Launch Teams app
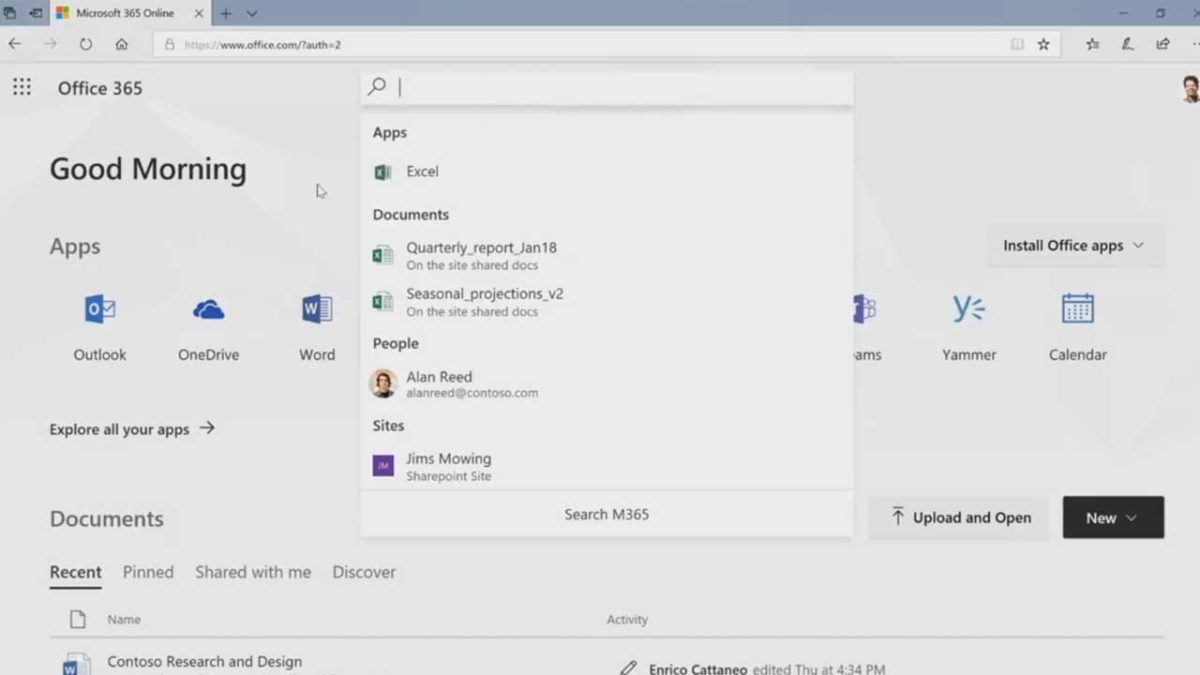Image resolution: width=1200 pixels, height=675 pixels. coord(864,327)
